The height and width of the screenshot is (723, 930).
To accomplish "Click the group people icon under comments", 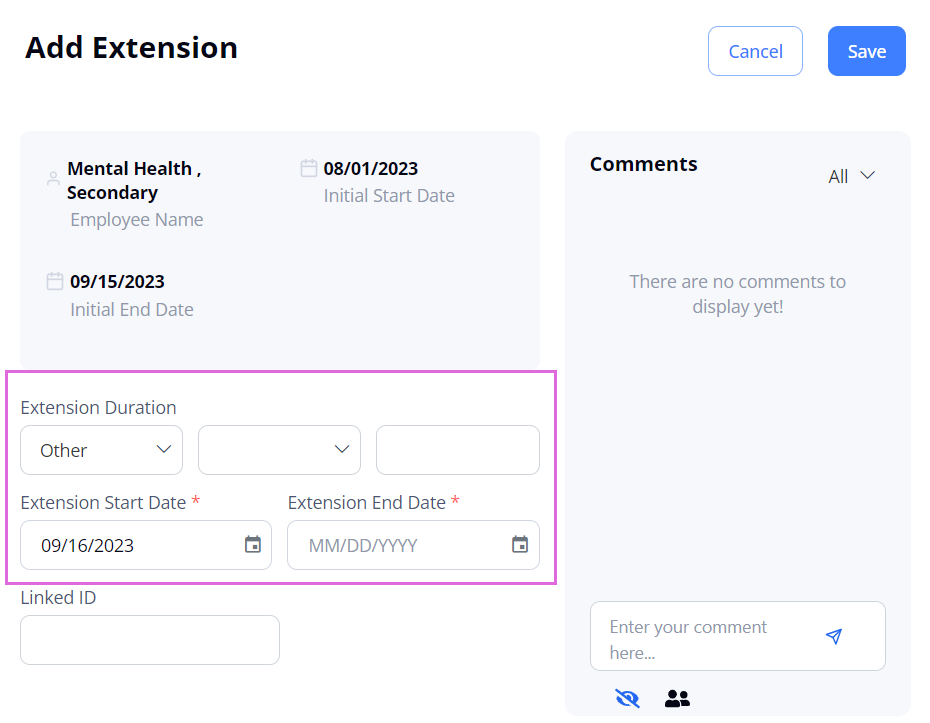I will click(677, 698).
